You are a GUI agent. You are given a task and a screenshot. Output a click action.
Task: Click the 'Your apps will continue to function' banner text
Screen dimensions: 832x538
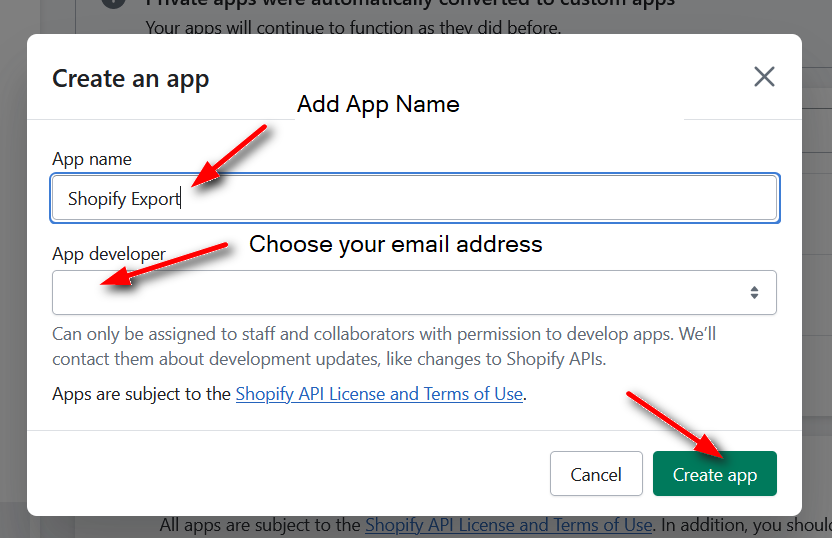tap(353, 27)
